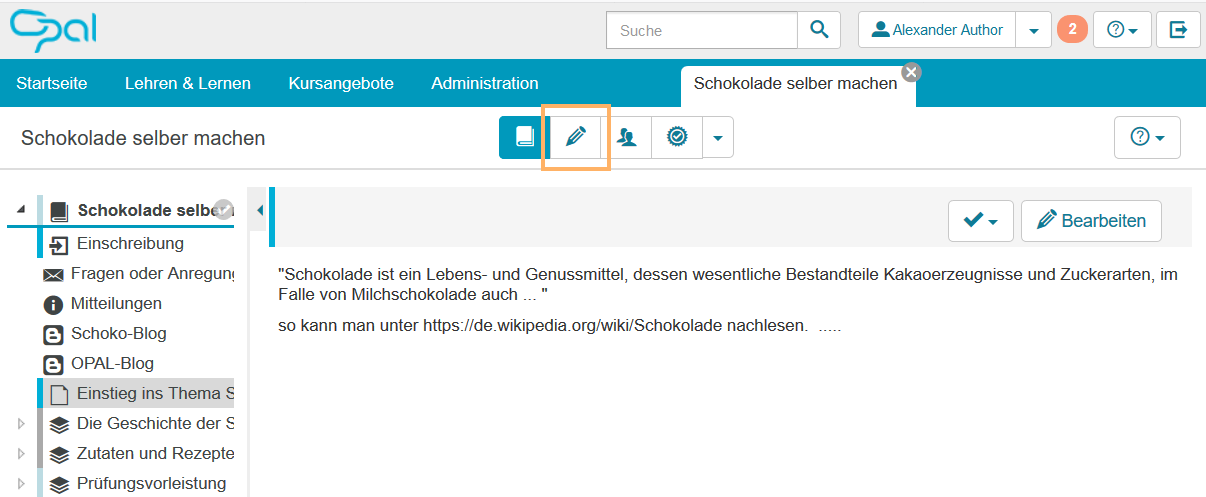Open Einschreibung in course tree
This screenshot has width=1206, height=497.
130,243
